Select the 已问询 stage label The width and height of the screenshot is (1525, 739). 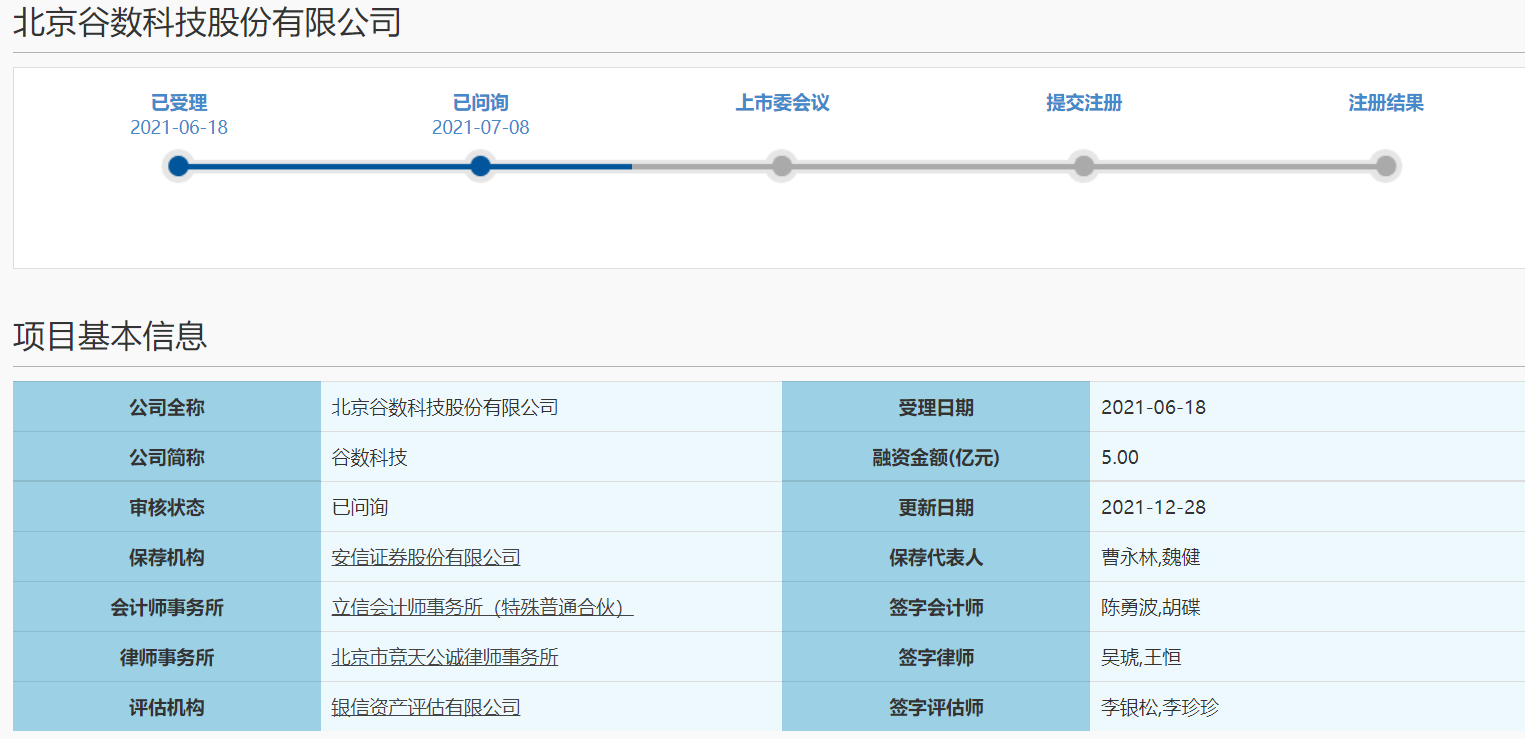click(x=481, y=103)
